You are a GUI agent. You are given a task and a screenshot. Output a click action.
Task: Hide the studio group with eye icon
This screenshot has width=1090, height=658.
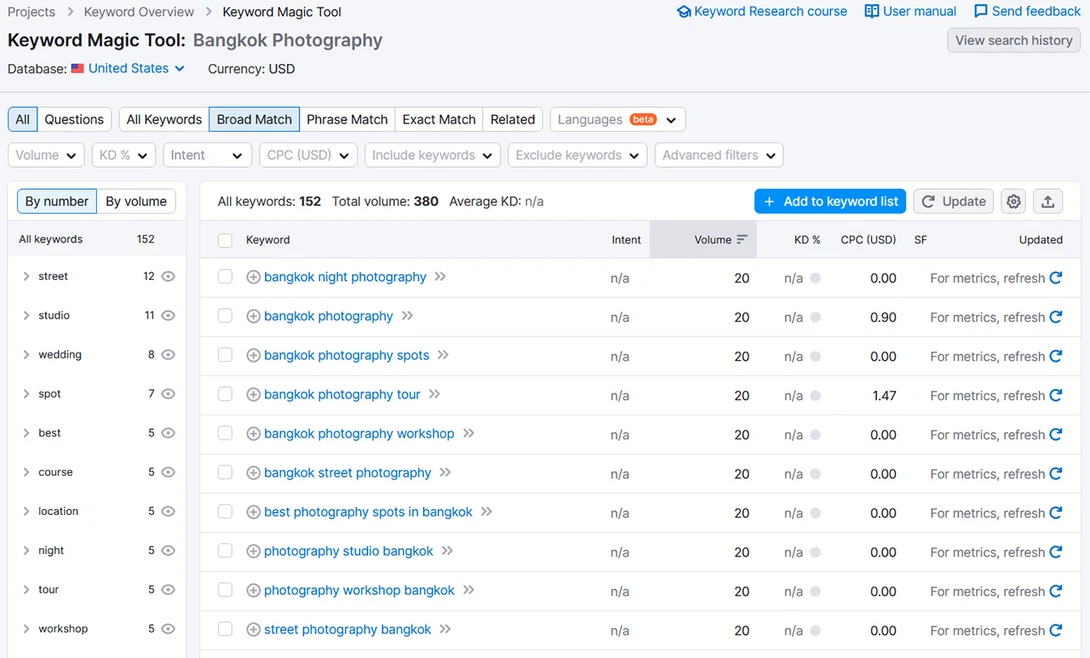click(x=168, y=315)
